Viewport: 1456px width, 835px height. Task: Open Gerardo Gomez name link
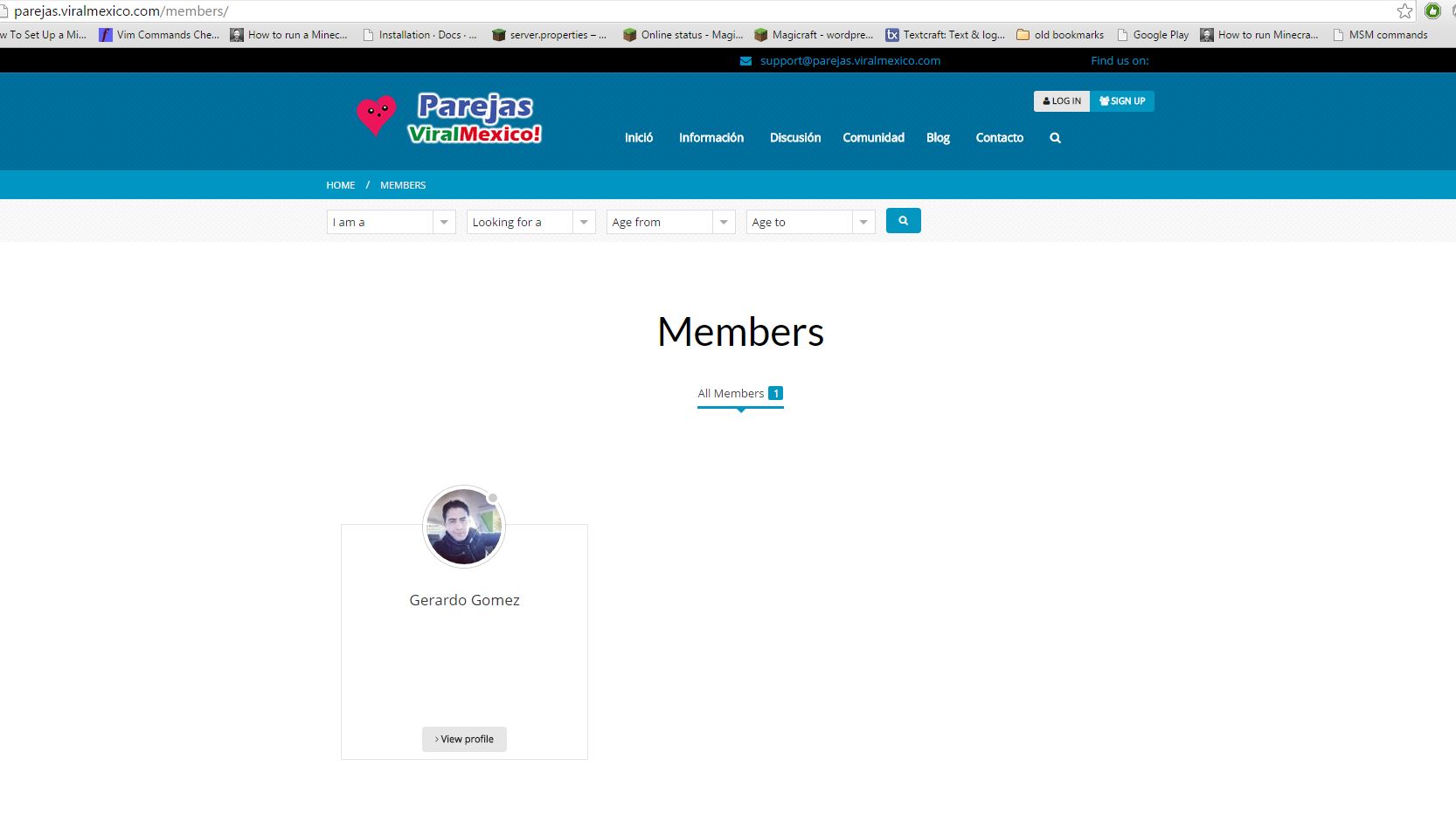click(x=464, y=600)
